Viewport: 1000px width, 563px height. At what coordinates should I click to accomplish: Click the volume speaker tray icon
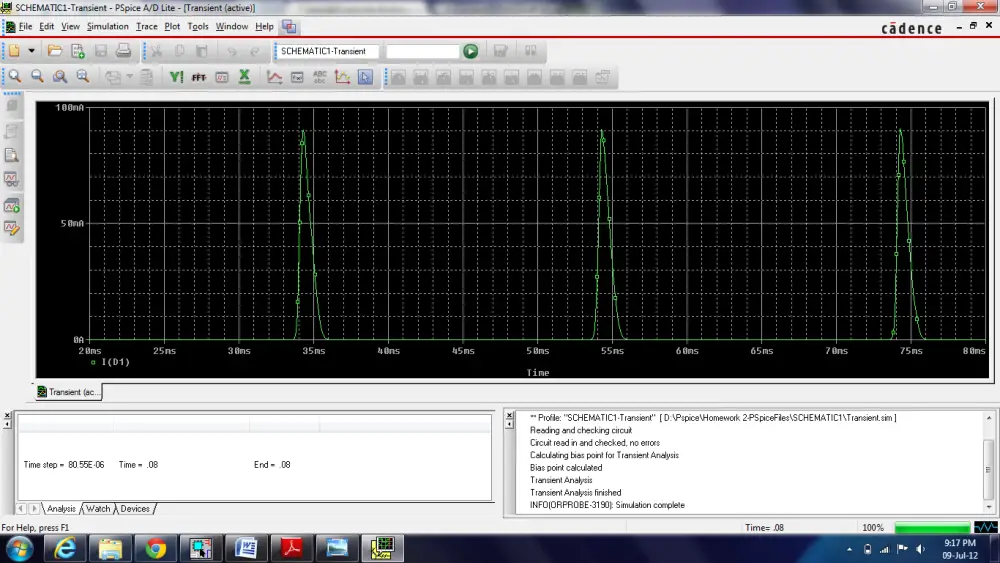pyautogui.click(x=920, y=549)
